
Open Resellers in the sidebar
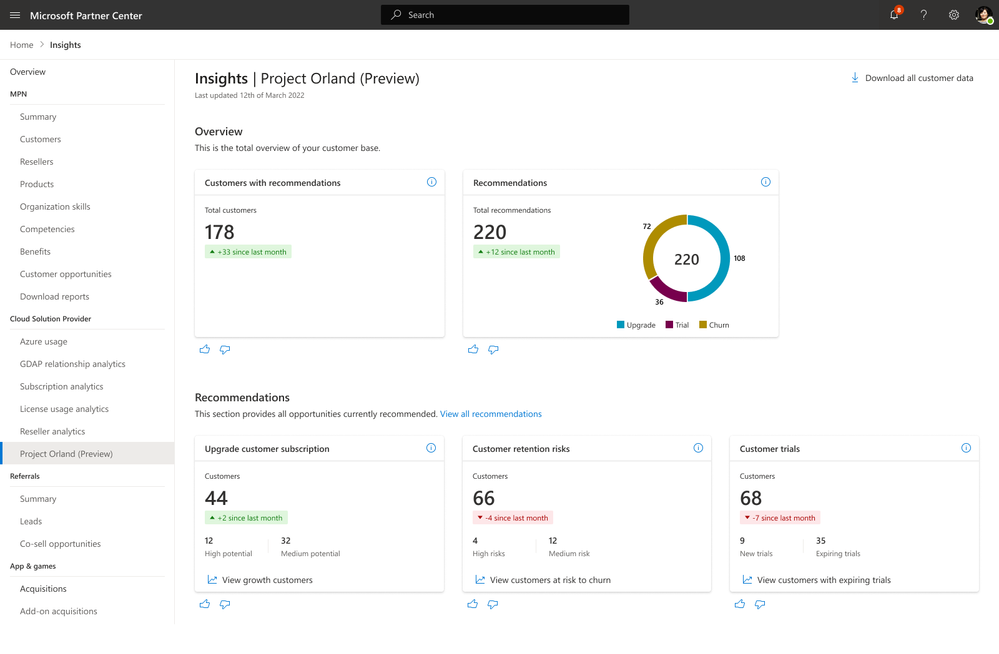[x=36, y=161]
